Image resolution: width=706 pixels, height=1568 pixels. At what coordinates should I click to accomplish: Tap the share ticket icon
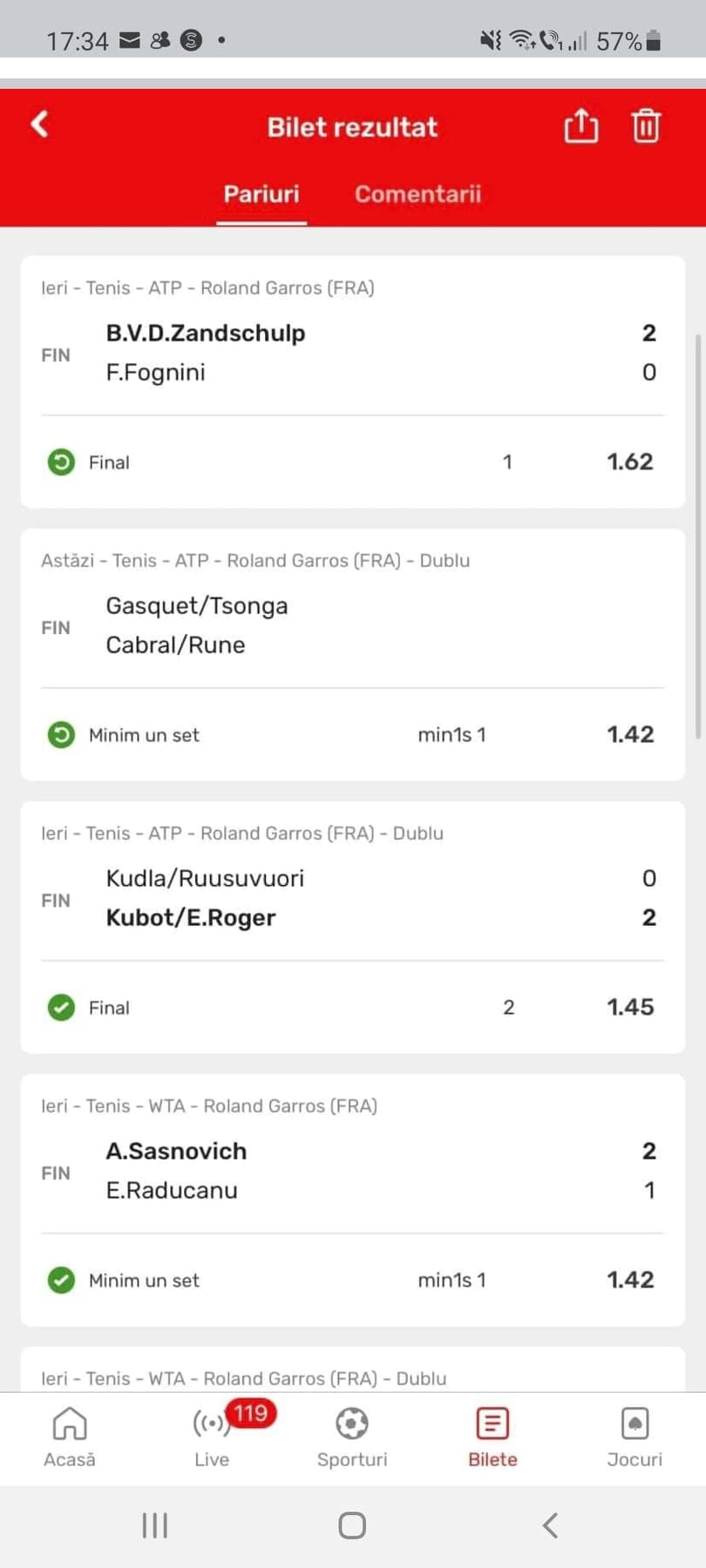coord(580,126)
